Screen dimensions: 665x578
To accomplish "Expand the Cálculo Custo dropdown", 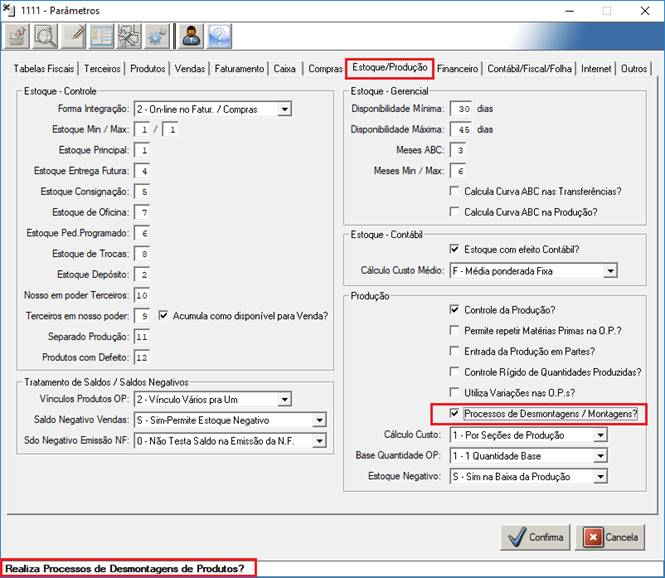I will click(x=601, y=435).
